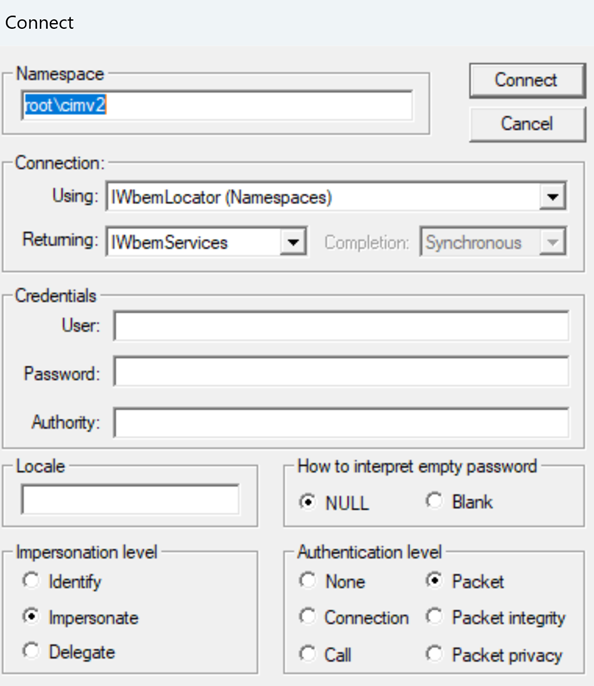This screenshot has height=686, width=594.
Task: Set authentication level to None
Action: [332, 581]
